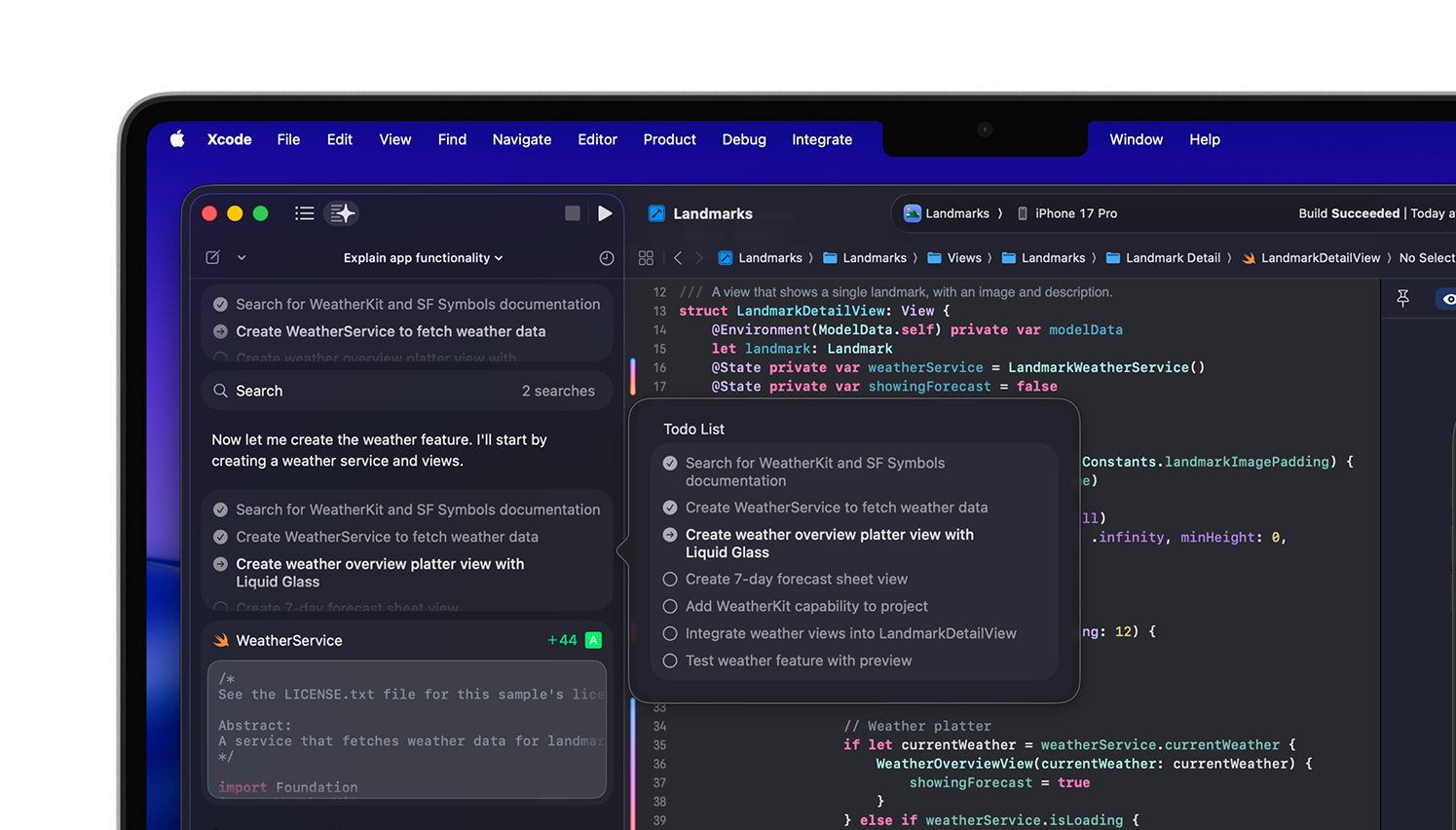The height and width of the screenshot is (830, 1456).
Task: Expand the Search results row
Action: click(406, 391)
